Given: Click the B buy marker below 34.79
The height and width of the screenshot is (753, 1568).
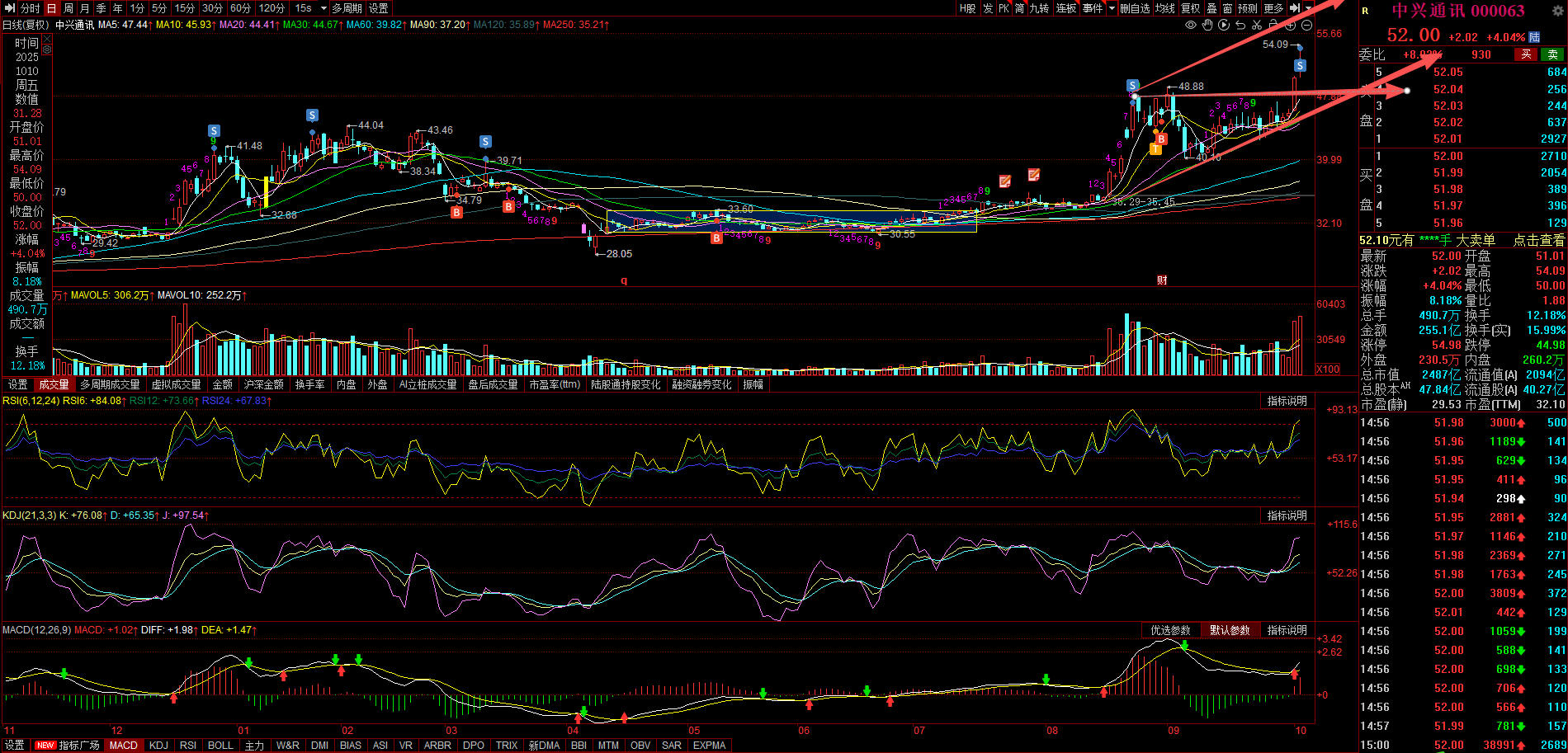Looking at the screenshot, I should 456,212.
